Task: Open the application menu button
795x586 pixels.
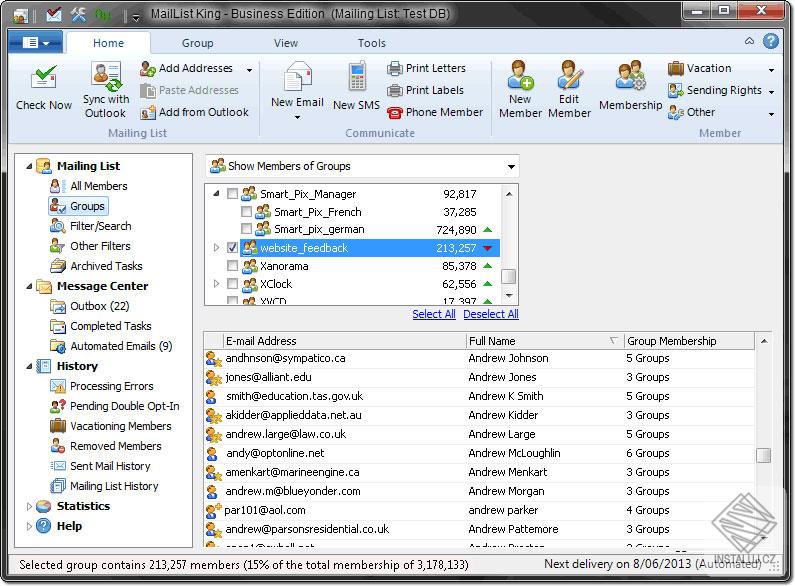Action: 35,43
